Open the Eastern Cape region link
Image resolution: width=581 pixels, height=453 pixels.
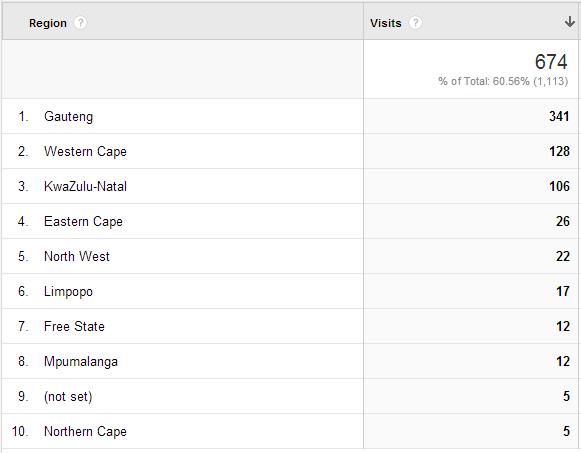point(83,221)
